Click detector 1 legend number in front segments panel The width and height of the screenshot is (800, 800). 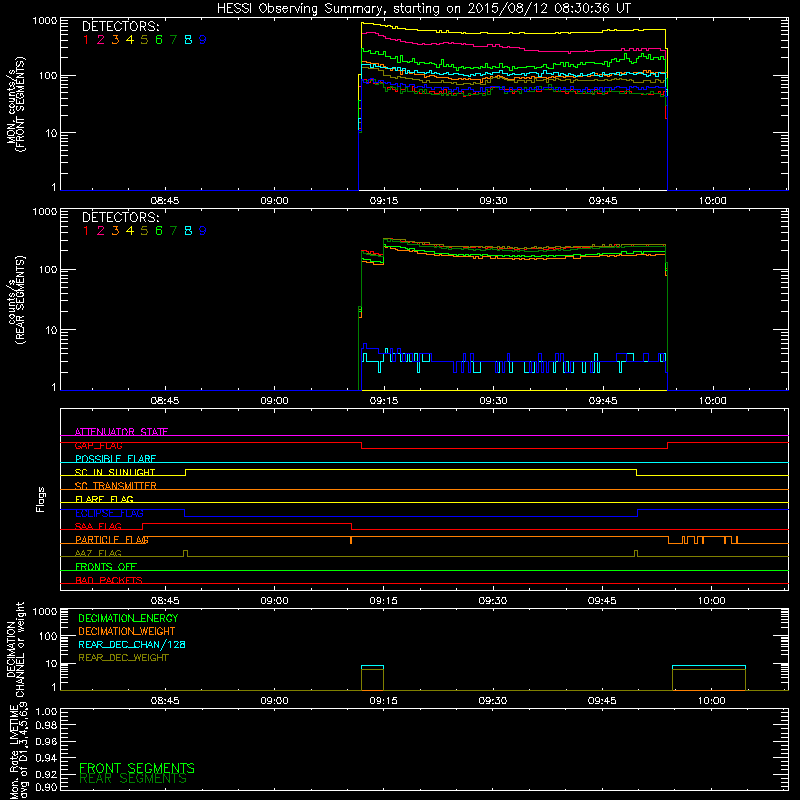(86, 40)
